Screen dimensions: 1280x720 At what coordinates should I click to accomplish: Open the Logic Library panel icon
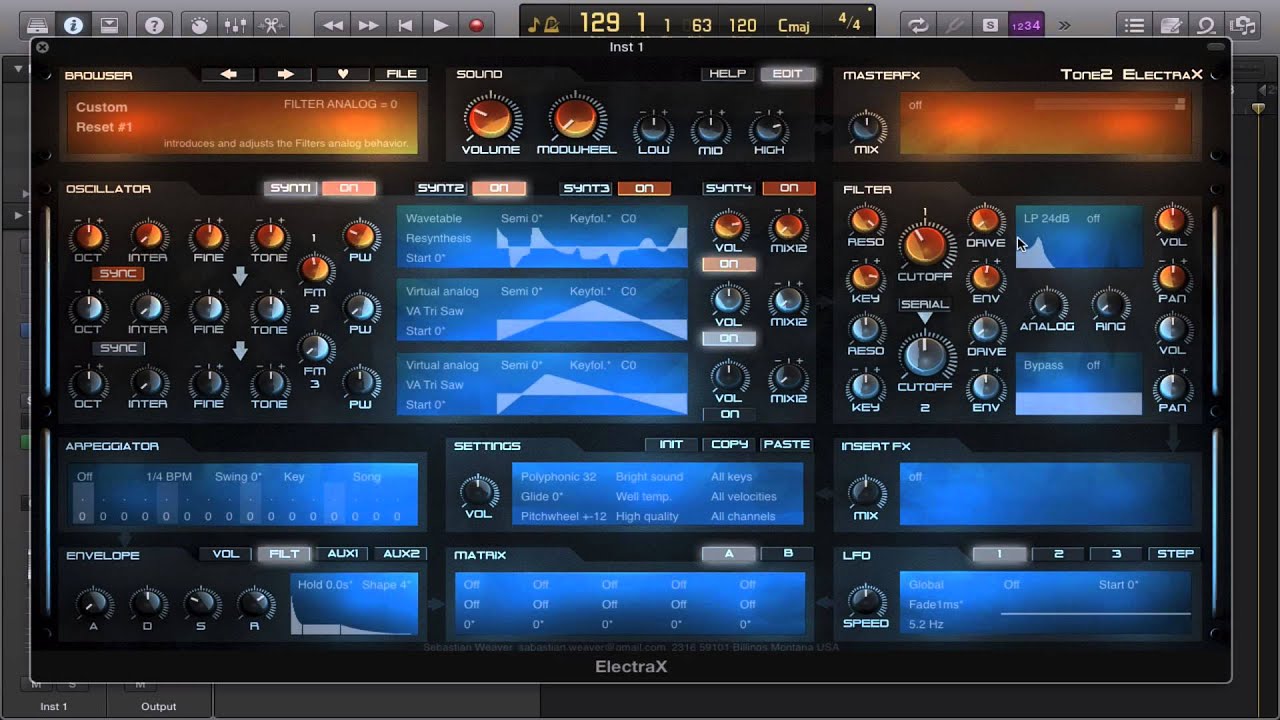(x=37, y=25)
